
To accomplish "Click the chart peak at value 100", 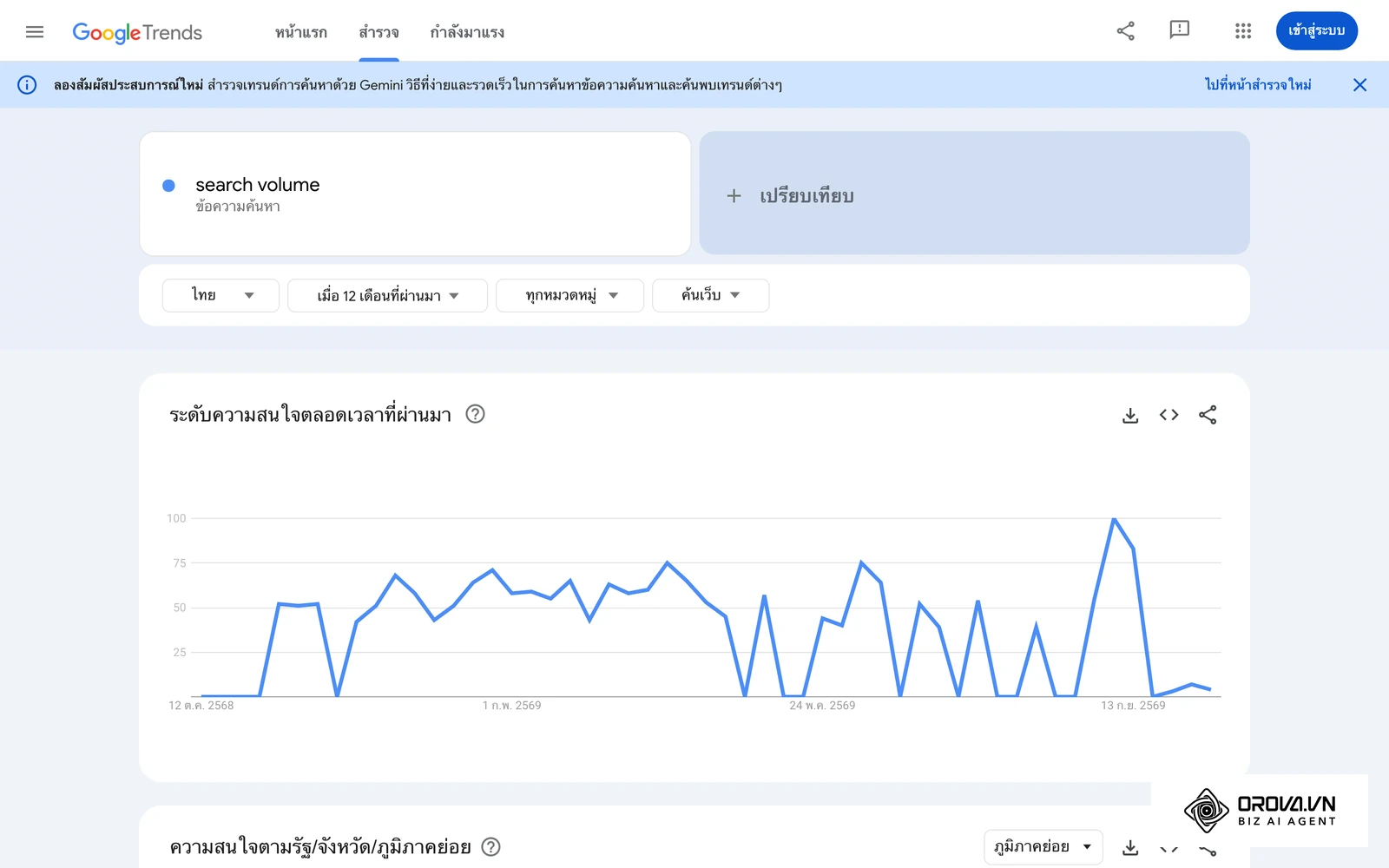I will click(1114, 519).
